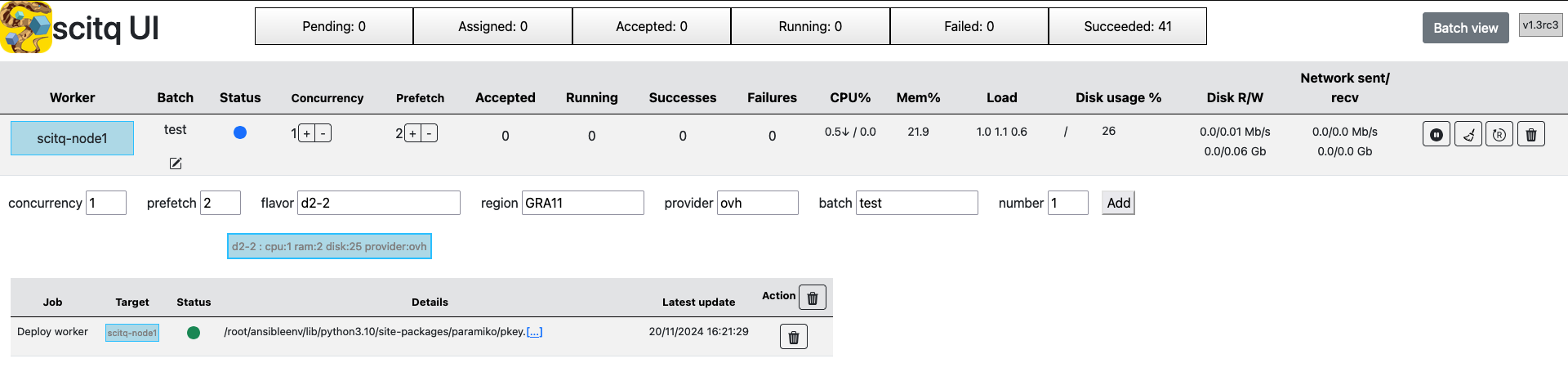This screenshot has width=1568, height=381.
Task: Increase prefetch with the plus button
Action: tap(413, 133)
